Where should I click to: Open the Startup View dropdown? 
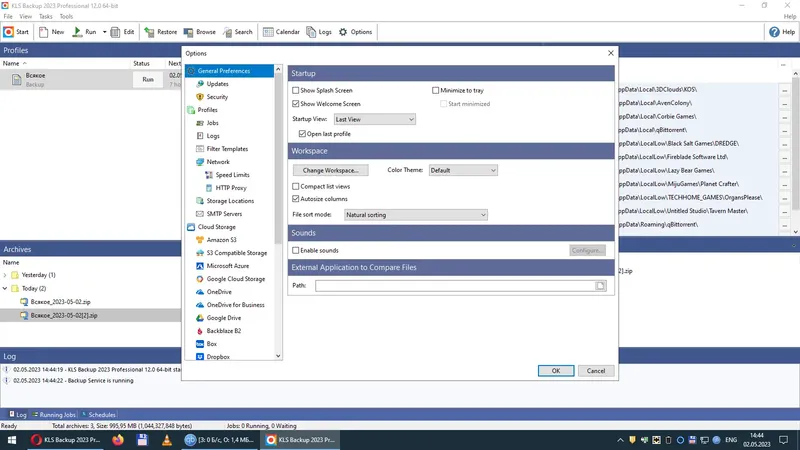pos(374,119)
